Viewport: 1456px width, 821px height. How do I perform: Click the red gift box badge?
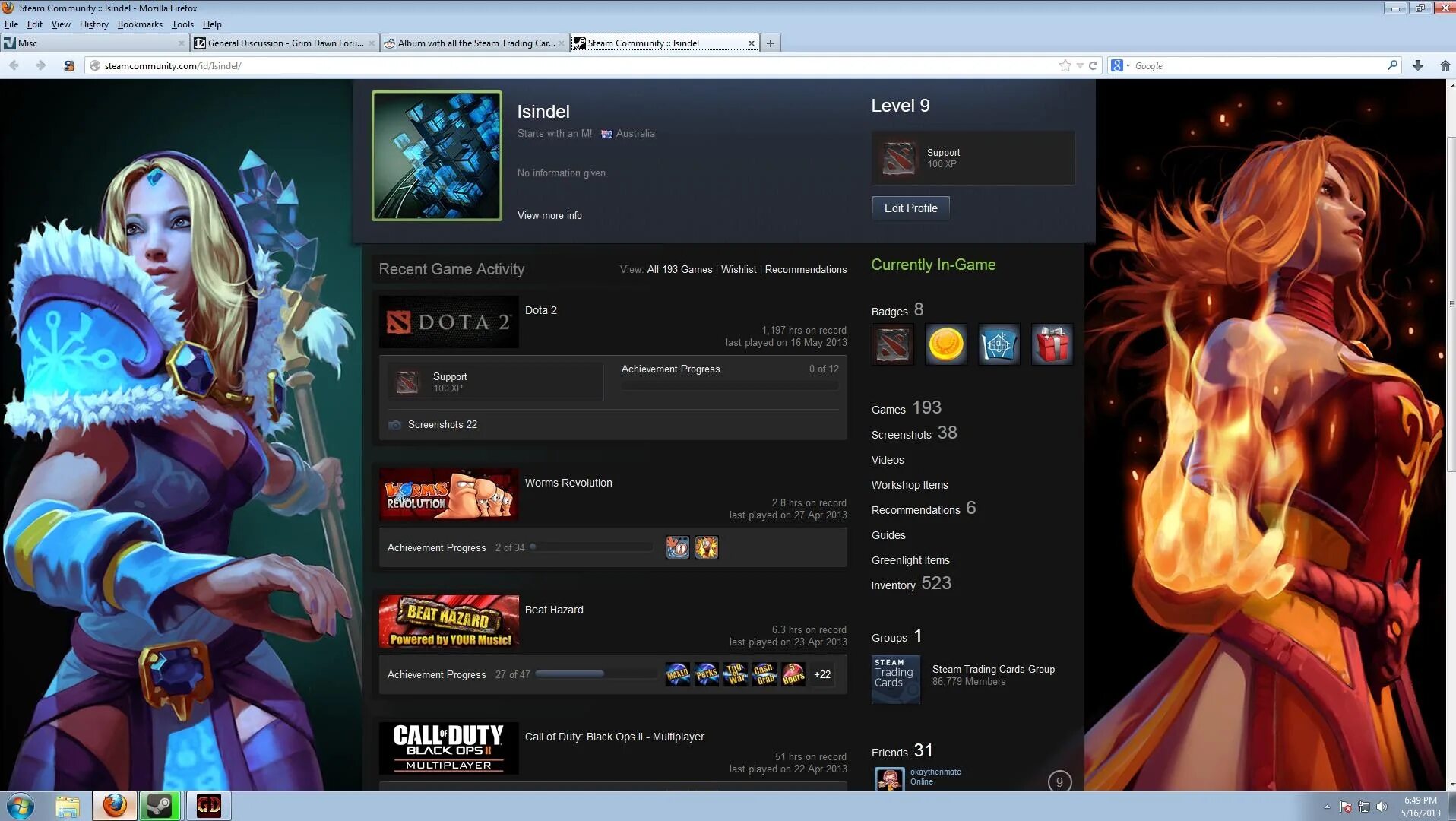(x=1052, y=344)
